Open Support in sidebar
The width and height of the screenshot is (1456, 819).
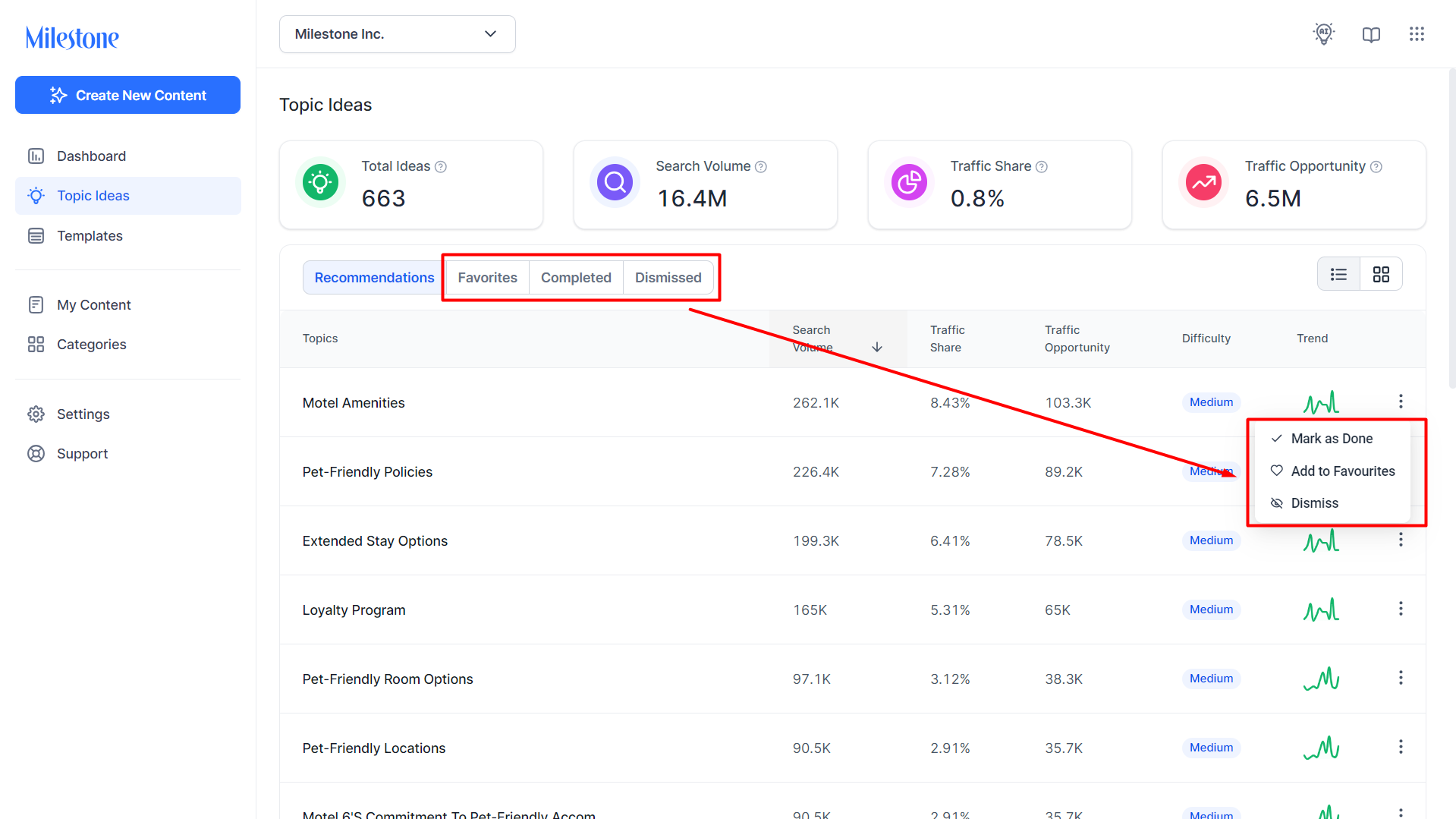(x=127, y=454)
